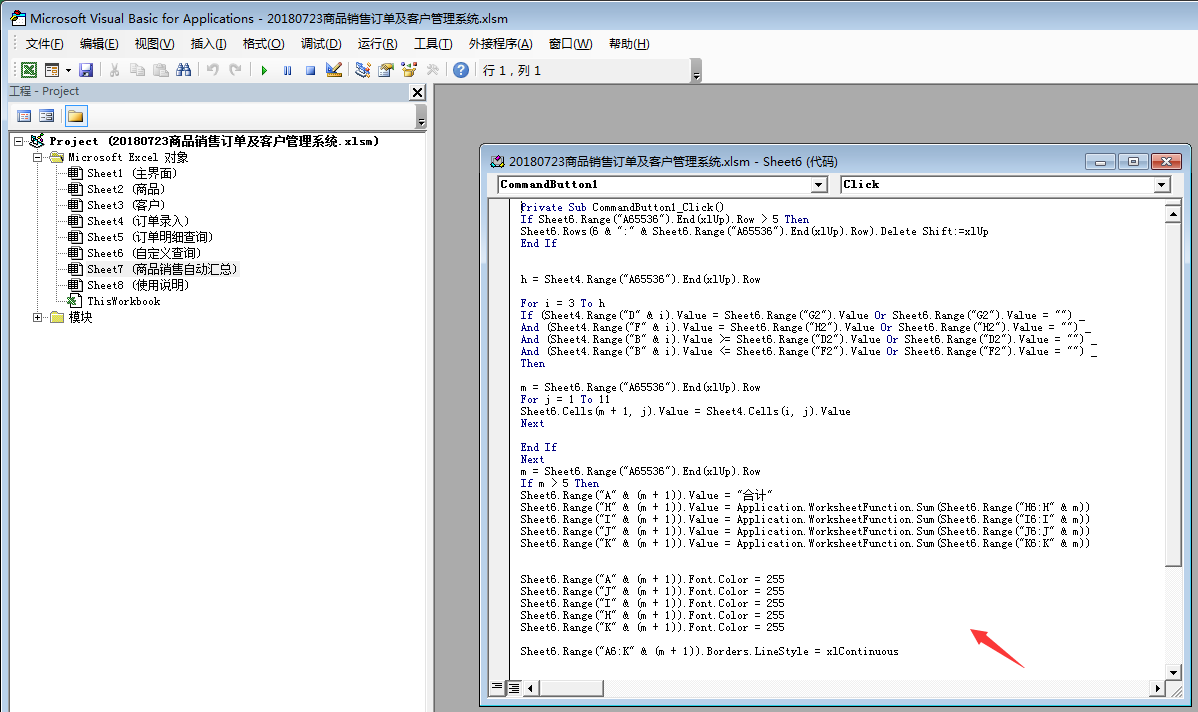Open the CommandButton1 object dropdown
This screenshot has width=1198, height=712.
pyautogui.click(x=818, y=185)
